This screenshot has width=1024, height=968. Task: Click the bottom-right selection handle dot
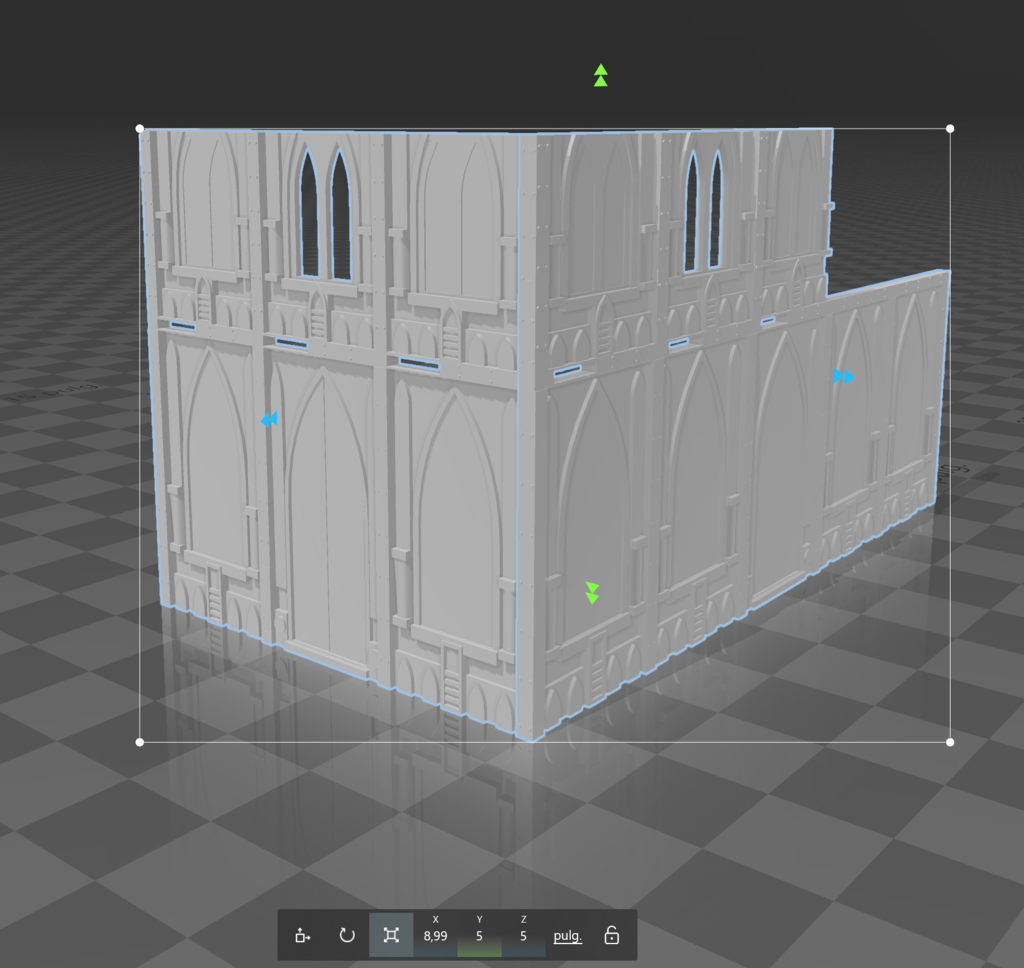[948, 742]
